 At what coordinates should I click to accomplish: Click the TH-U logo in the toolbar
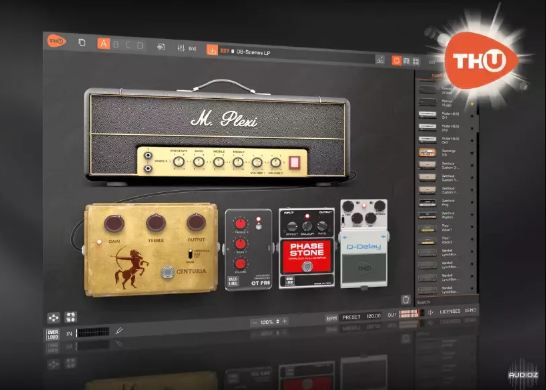(56, 41)
